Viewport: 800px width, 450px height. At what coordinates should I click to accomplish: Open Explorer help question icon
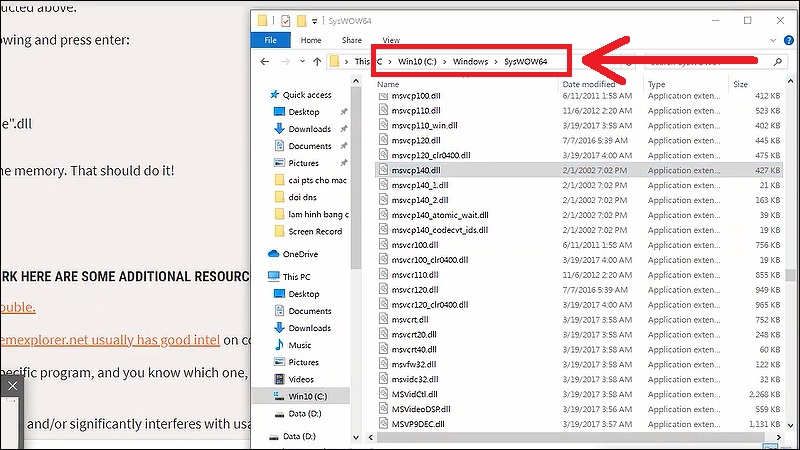[x=788, y=40]
